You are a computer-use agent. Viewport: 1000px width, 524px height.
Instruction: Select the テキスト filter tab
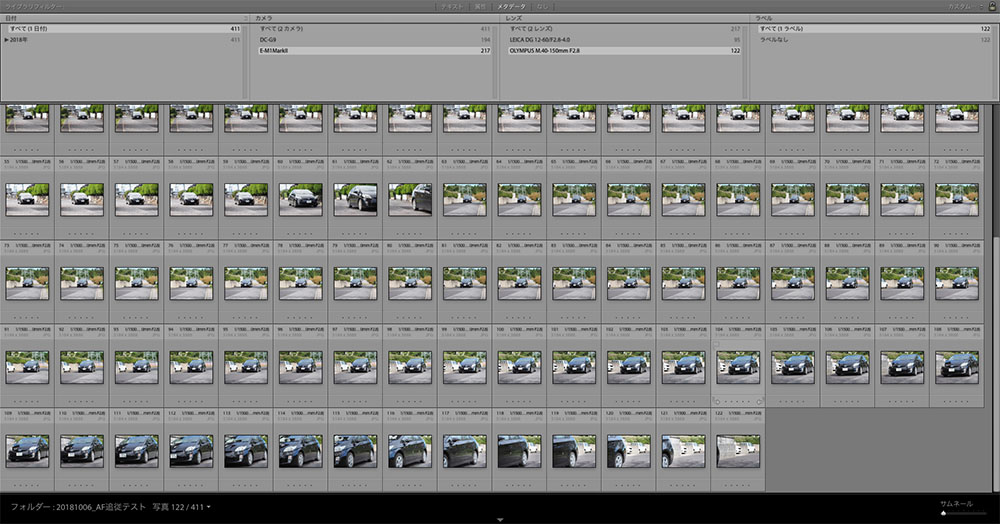click(453, 6)
